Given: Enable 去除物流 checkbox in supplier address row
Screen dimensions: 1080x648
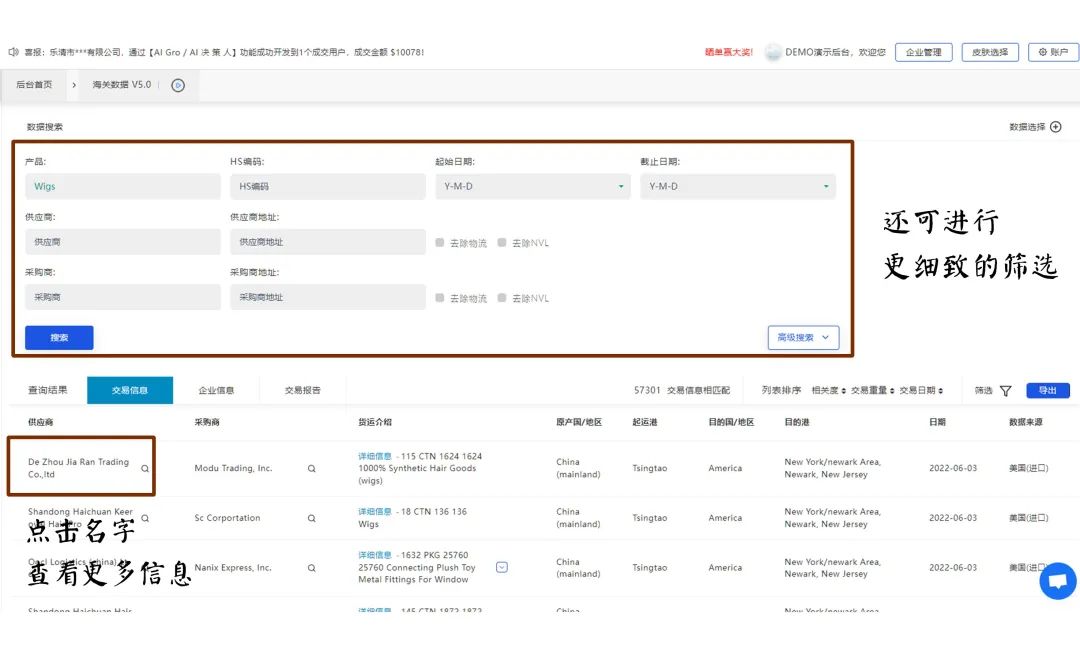Looking at the screenshot, I should pyautogui.click(x=440, y=243).
